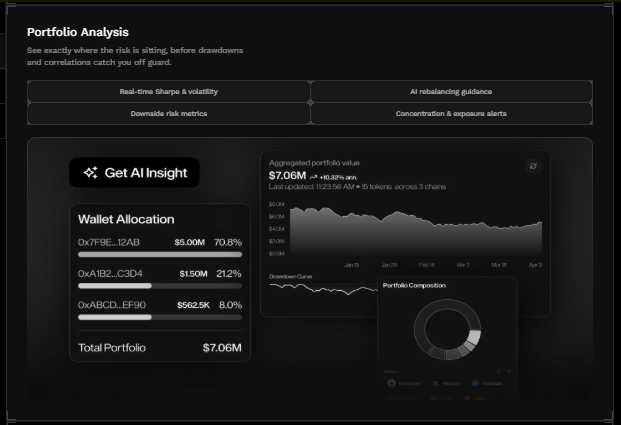
Task: Click the upward trend arrow beside $7.06M
Action: coord(313,177)
